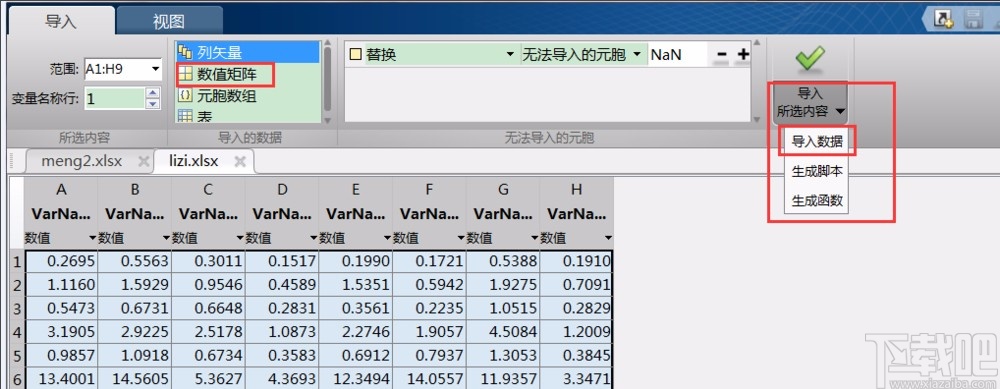
Task: Open column A 数值 type dropdown
Action: (x=92, y=239)
